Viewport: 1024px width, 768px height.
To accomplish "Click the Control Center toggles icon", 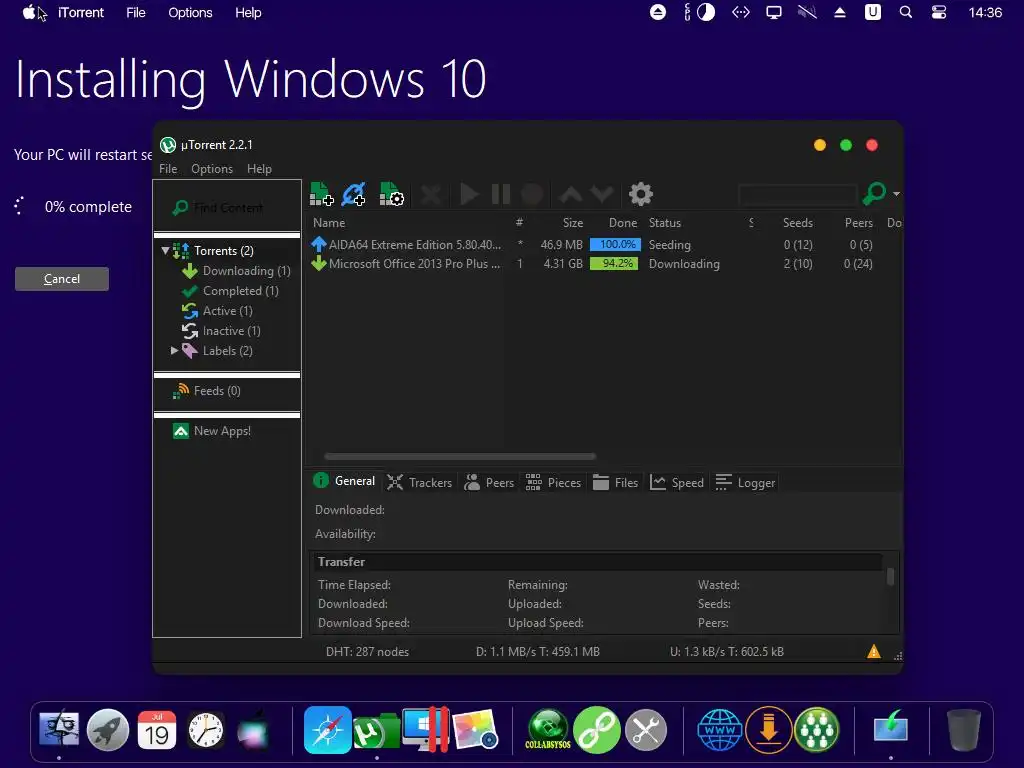I will click(x=939, y=12).
